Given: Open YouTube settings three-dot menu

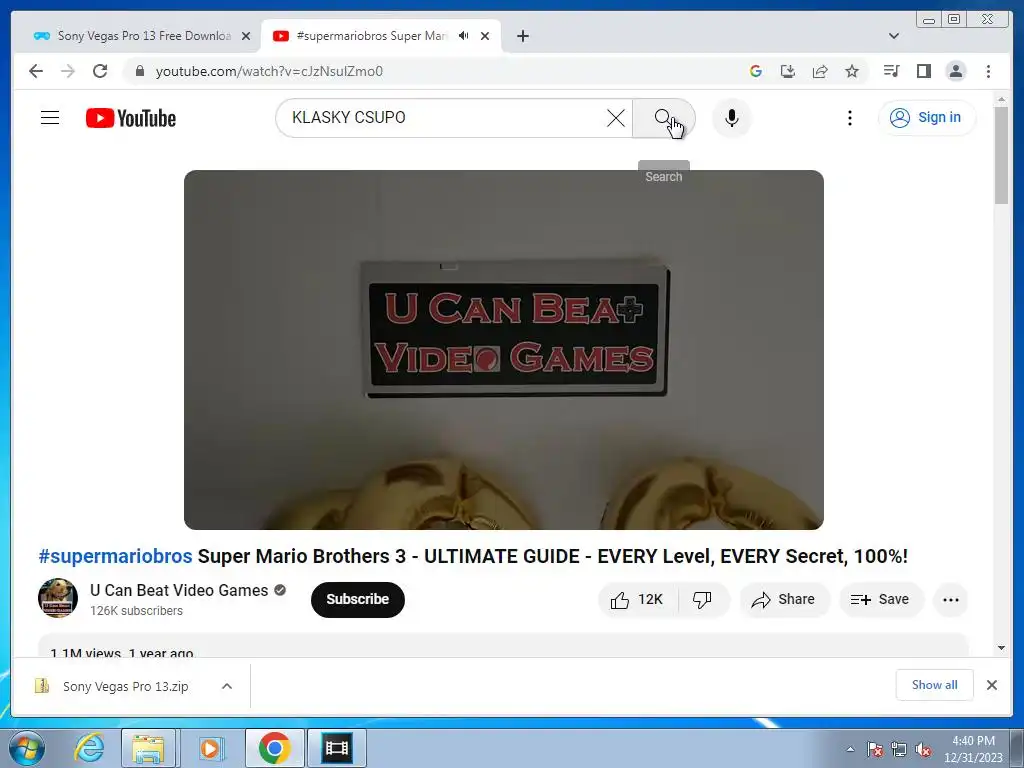Looking at the screenshot, I should pyautogui.click(x=849, y=118).
